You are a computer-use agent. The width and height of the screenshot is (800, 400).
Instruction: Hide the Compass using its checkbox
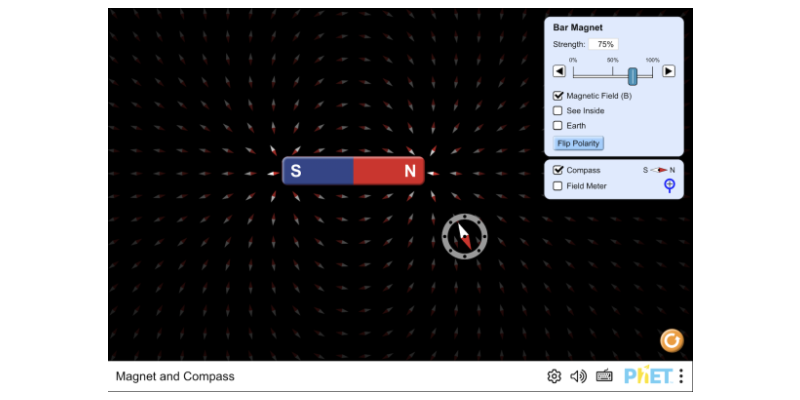coord(559,170)
